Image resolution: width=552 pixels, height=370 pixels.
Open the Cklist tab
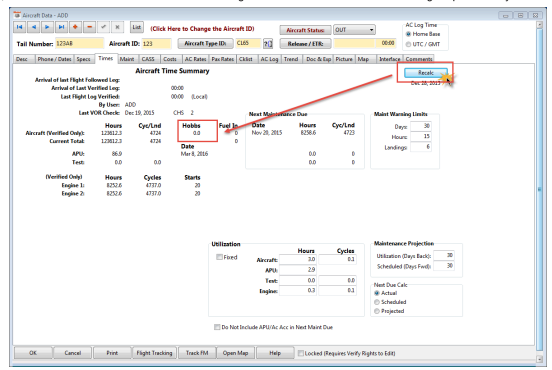click(246, 59)
